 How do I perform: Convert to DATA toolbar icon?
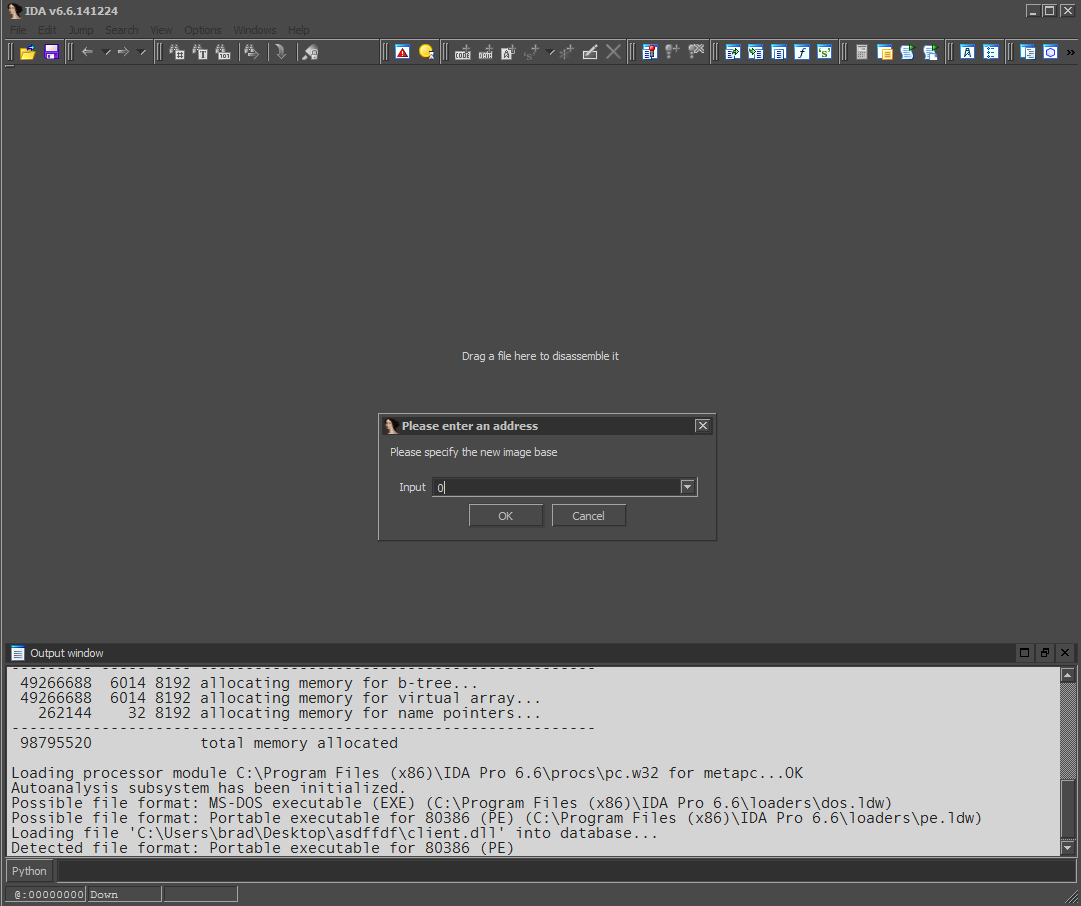pyautogui.click(x=485, y=52)
